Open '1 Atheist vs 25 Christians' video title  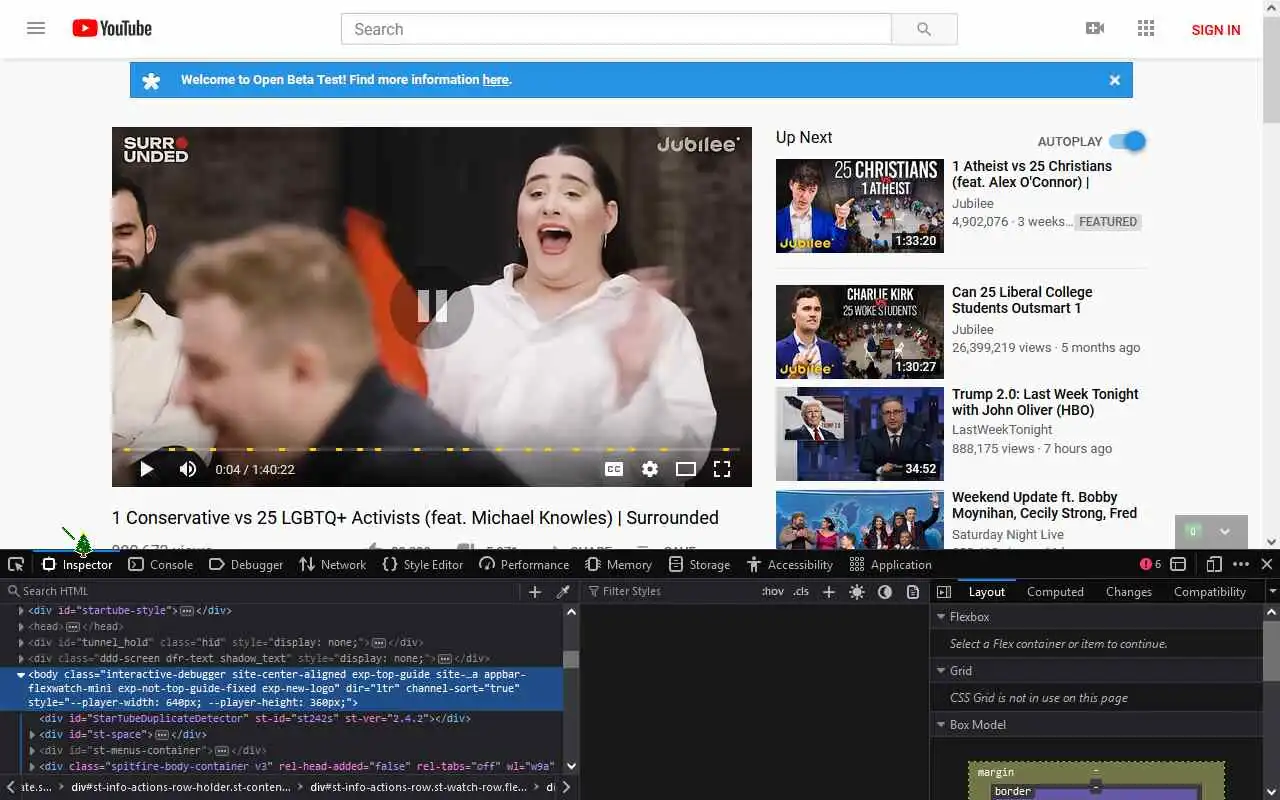pos(1032,174)
